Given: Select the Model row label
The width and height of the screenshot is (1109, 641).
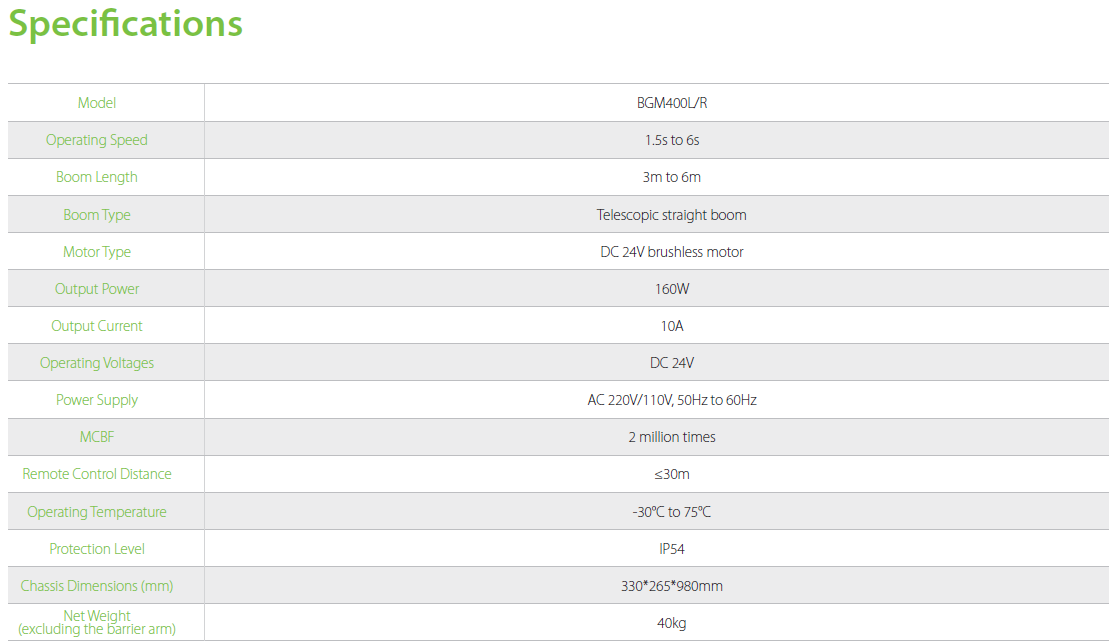Looking at the screenshot, I should (97, 103).
